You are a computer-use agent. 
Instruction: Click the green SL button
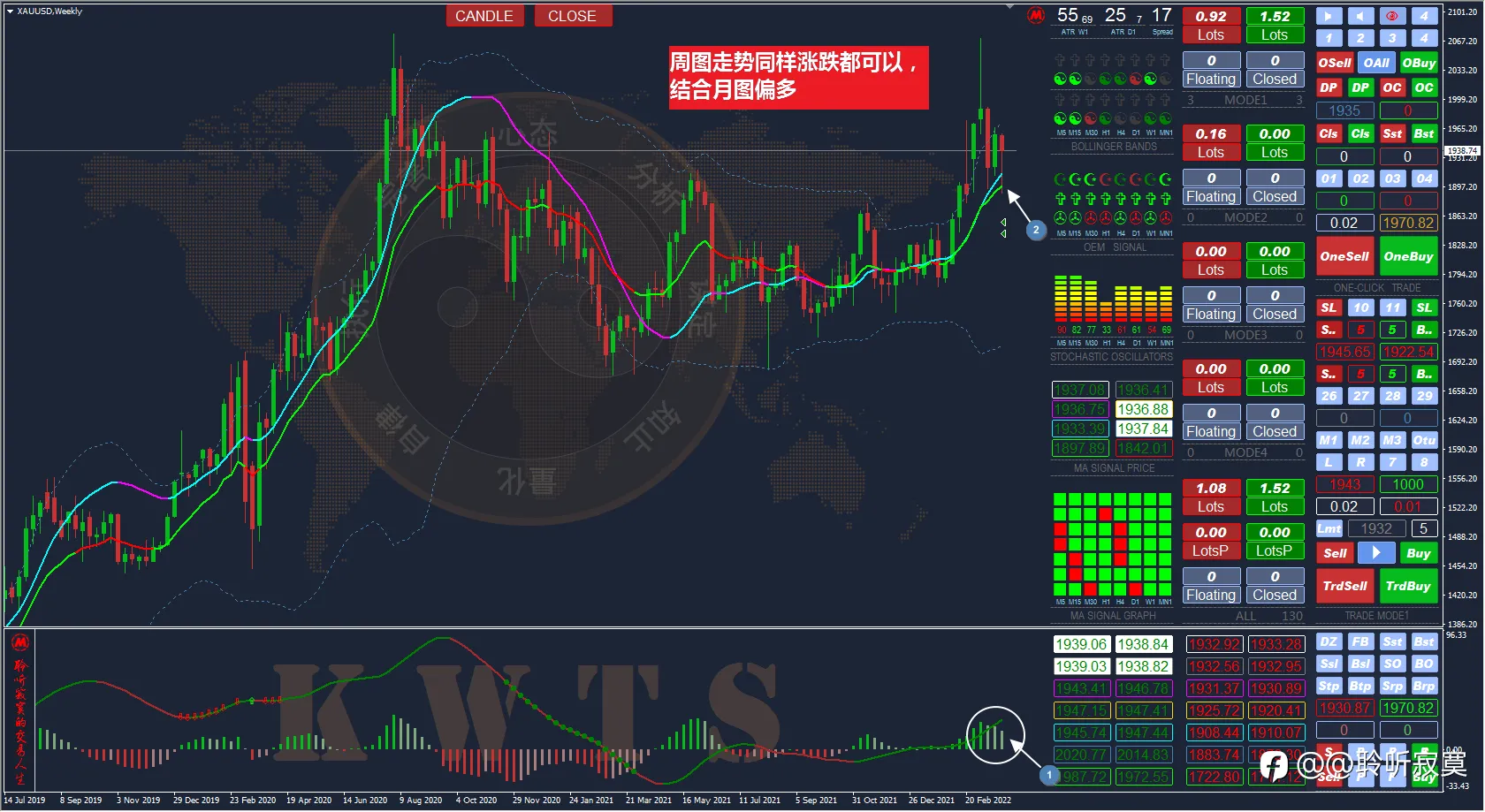[1424, 307]
